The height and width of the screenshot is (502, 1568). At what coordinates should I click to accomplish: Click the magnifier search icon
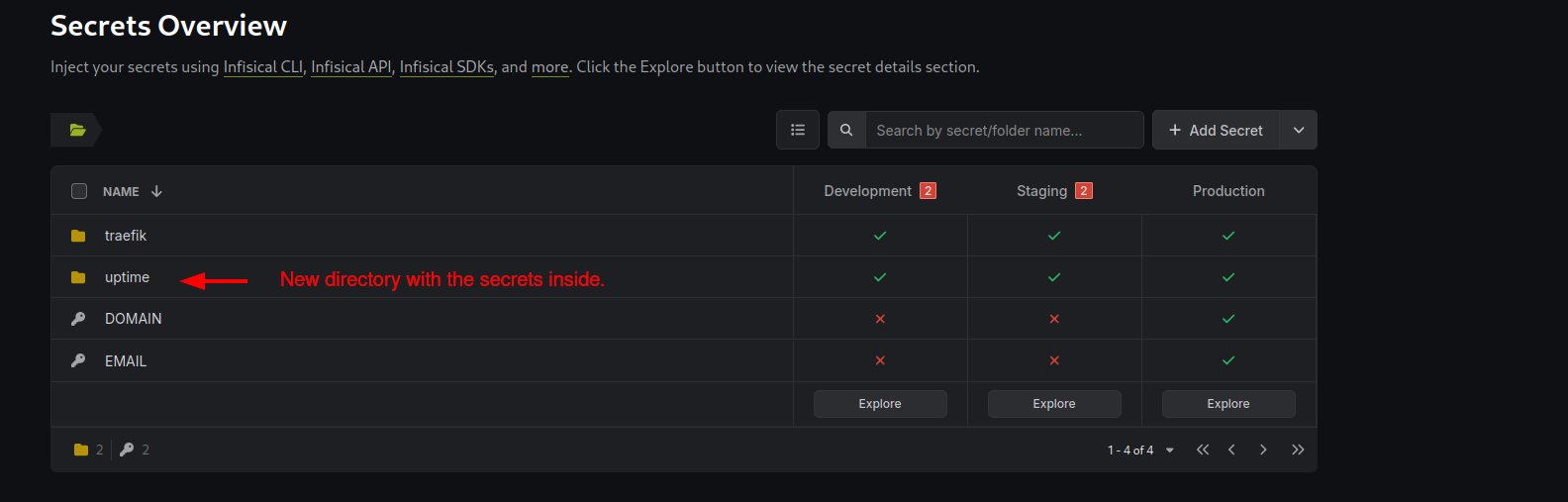tap(846, 130)
